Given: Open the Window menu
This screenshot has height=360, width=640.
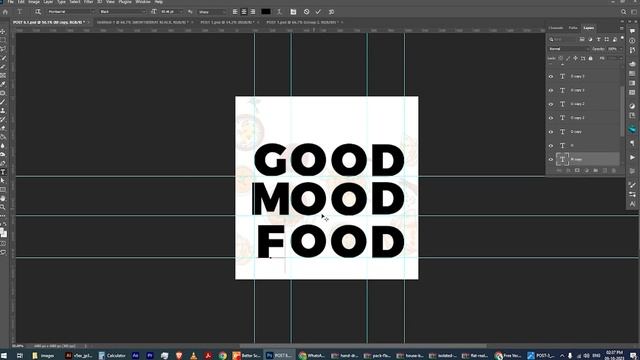Looking at the screenshot, I should pyautogui.click(x=143, y=2).
